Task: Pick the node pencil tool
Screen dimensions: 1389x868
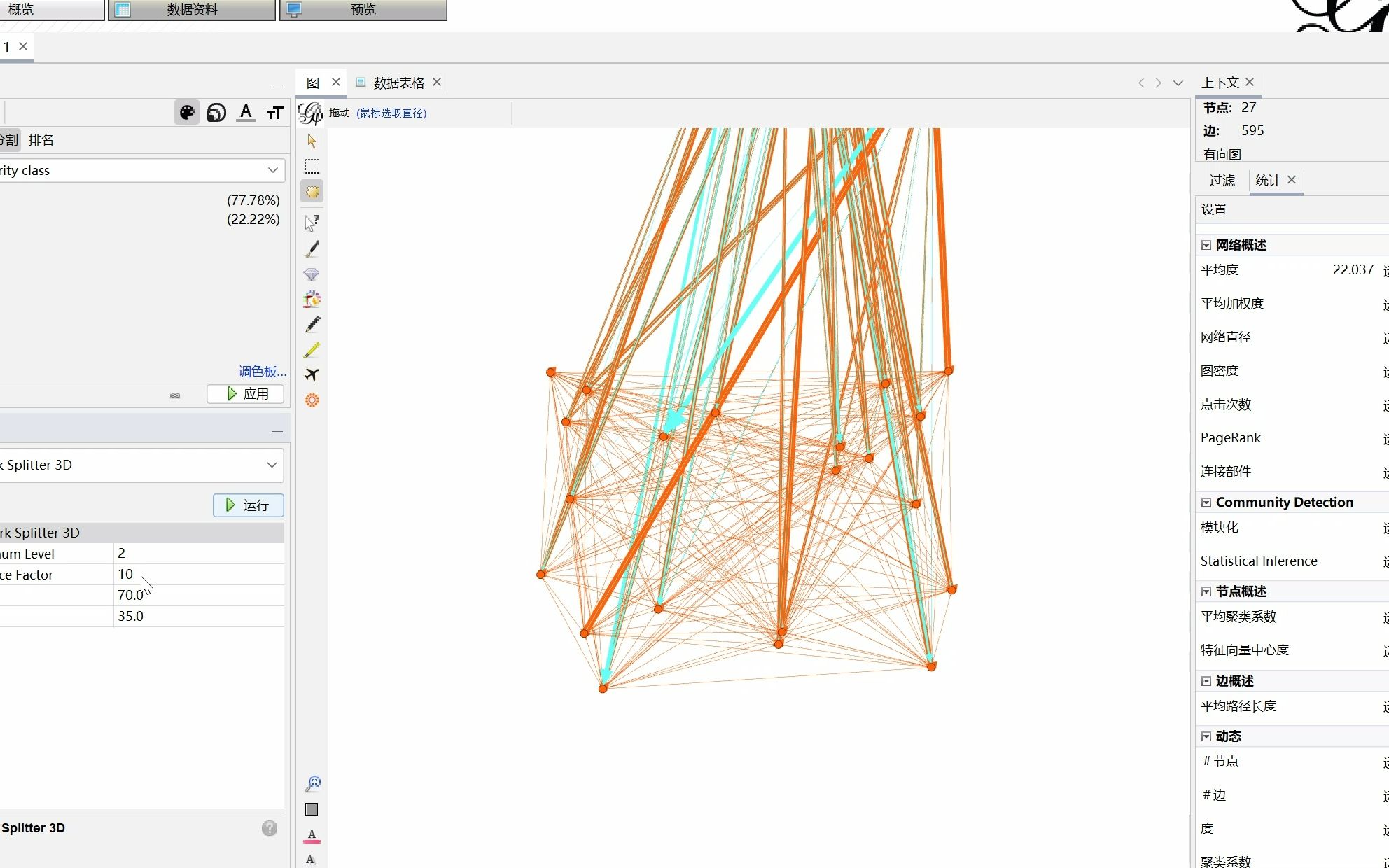Action: click(x=312, y=324)
